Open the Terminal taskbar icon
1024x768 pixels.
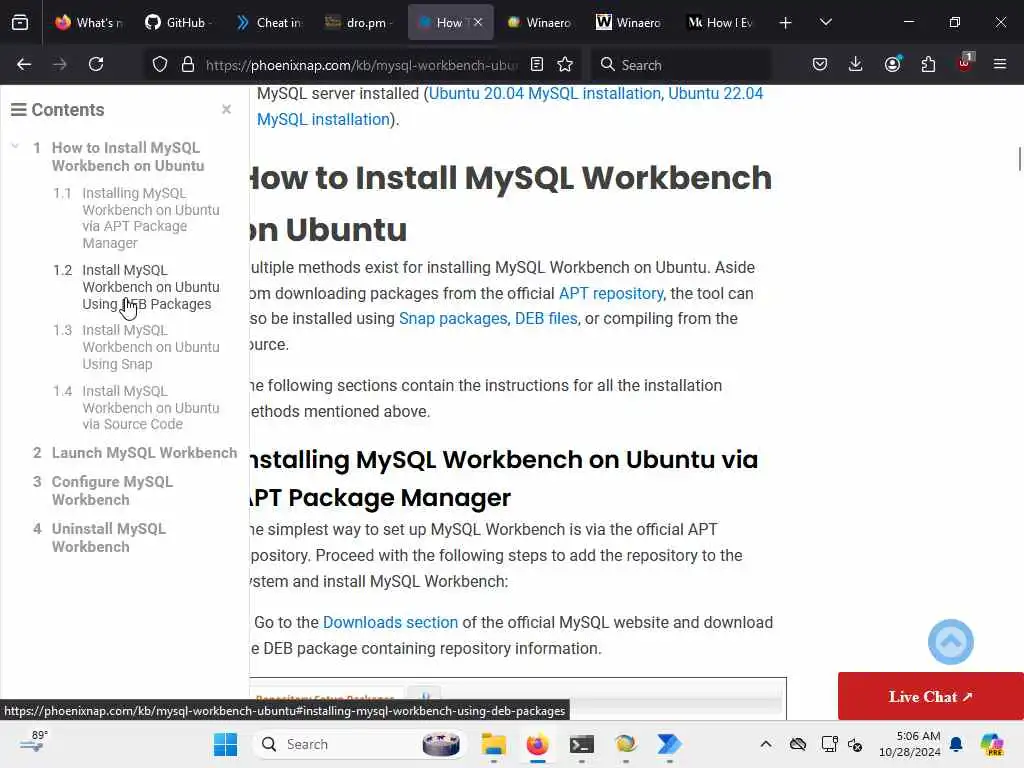[x=581, y=744]
